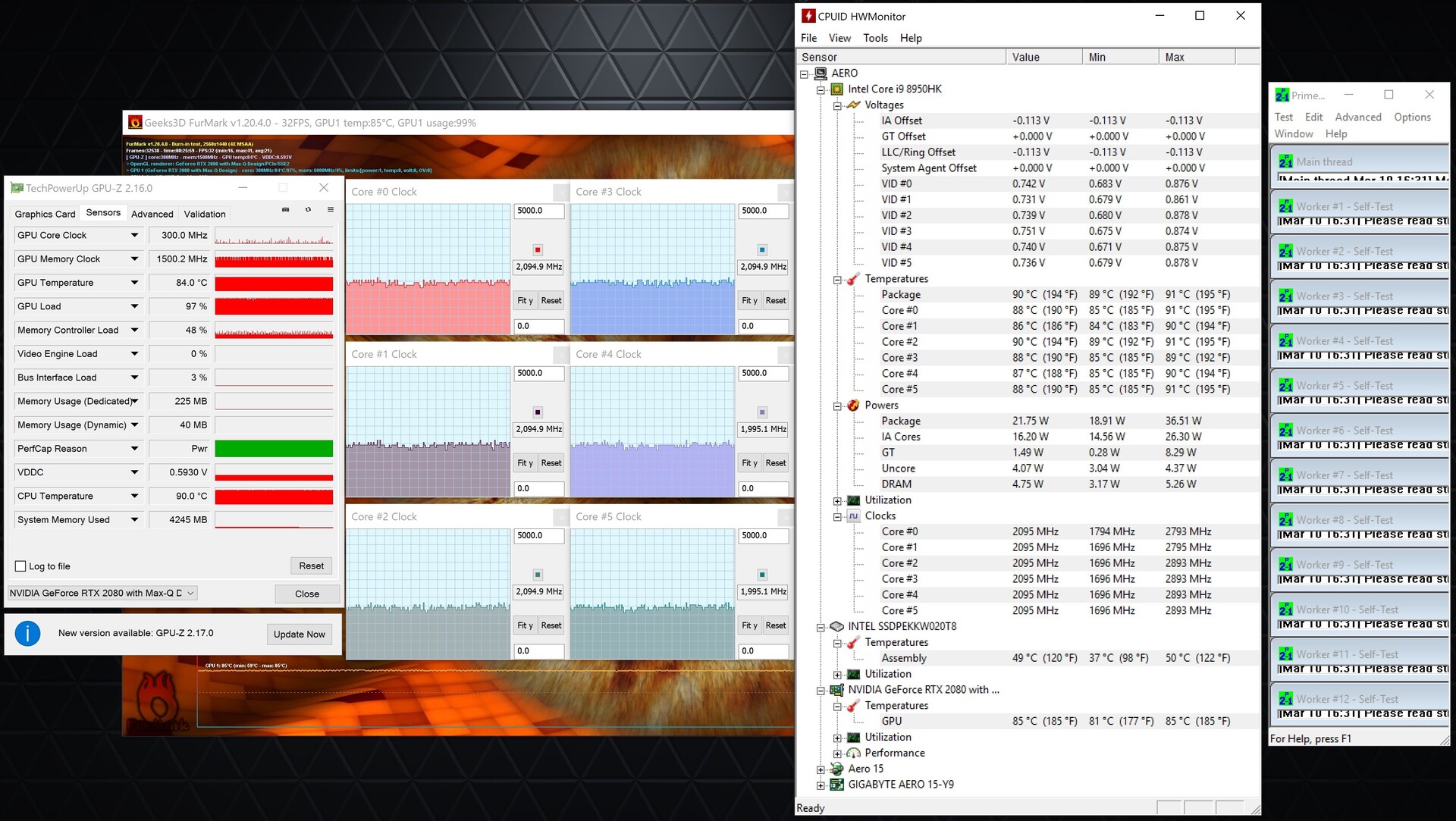
Task: Click the FurMark flame icon in title bar
Action: pos(135,122)
